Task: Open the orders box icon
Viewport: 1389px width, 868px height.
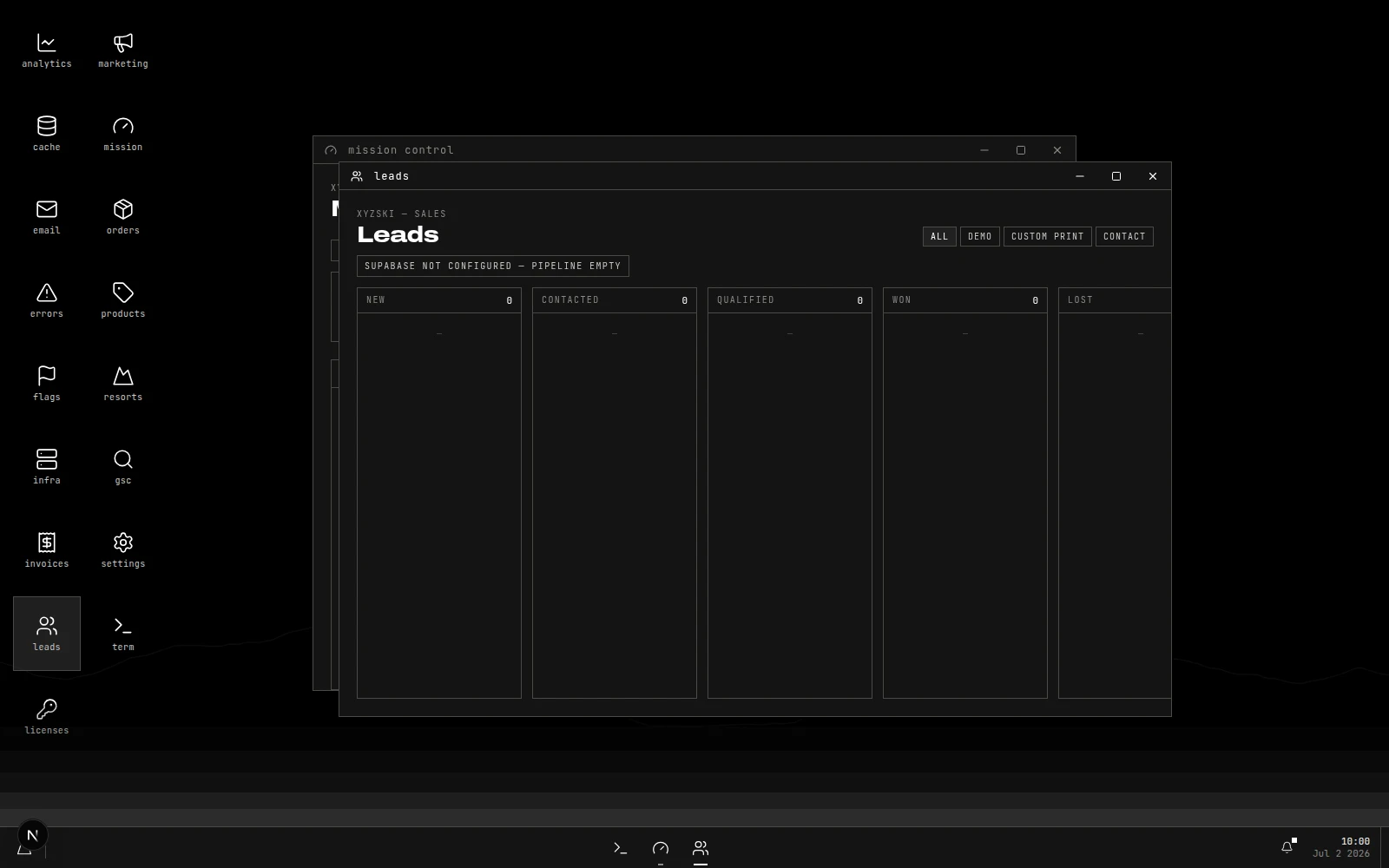Action: point(123,217)
